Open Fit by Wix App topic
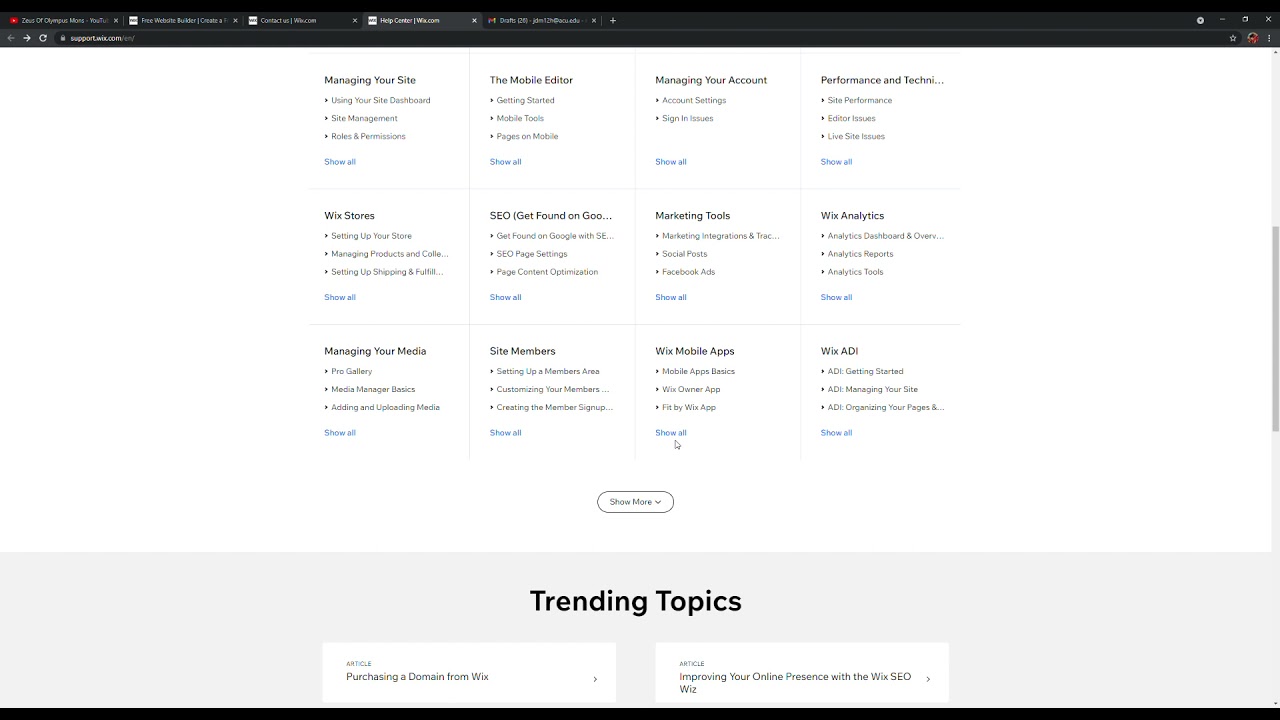Image resolution: width=1280 pixels, height=720 pixels. coord(689,407)
